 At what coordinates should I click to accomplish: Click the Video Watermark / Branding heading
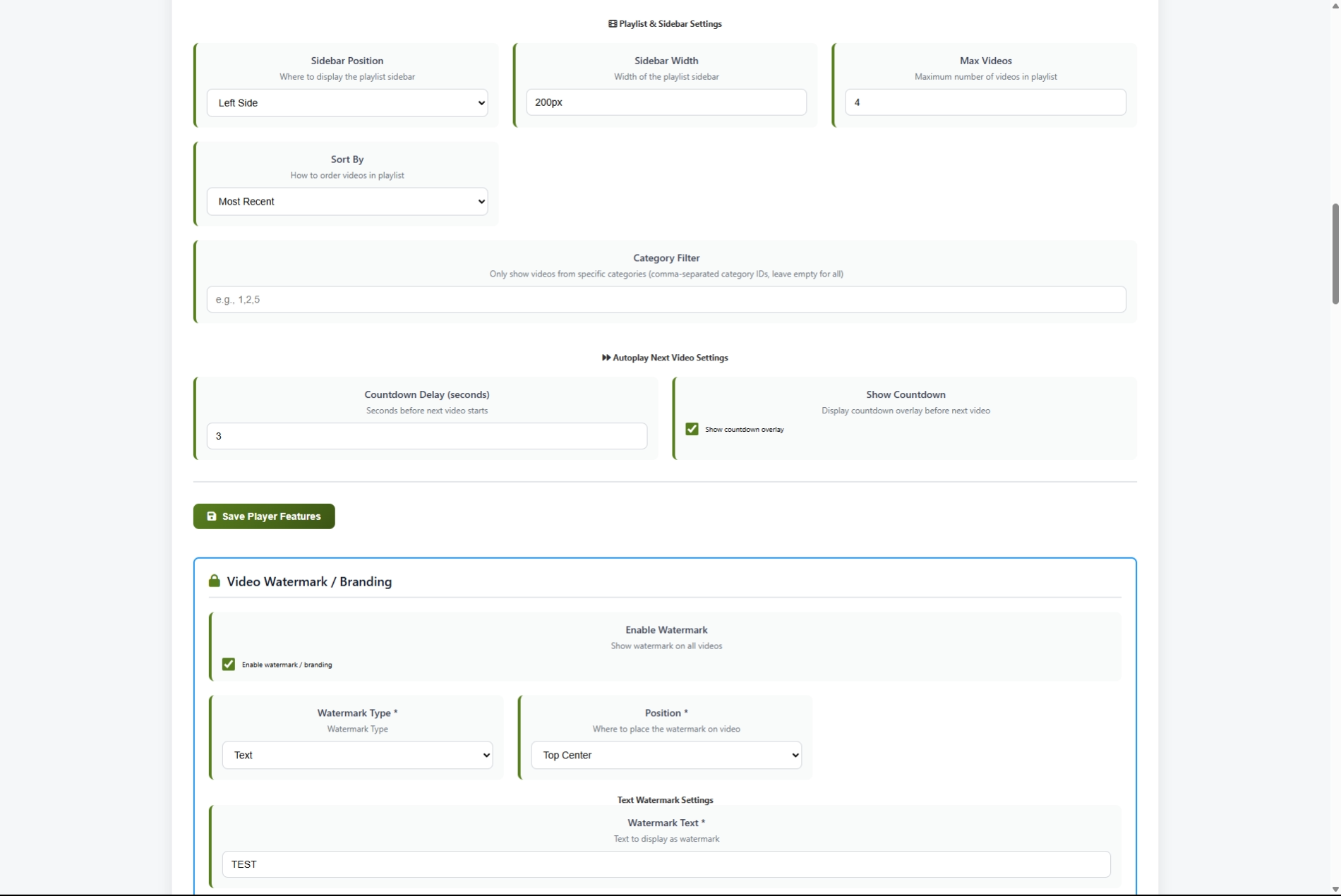click(309, 581)
